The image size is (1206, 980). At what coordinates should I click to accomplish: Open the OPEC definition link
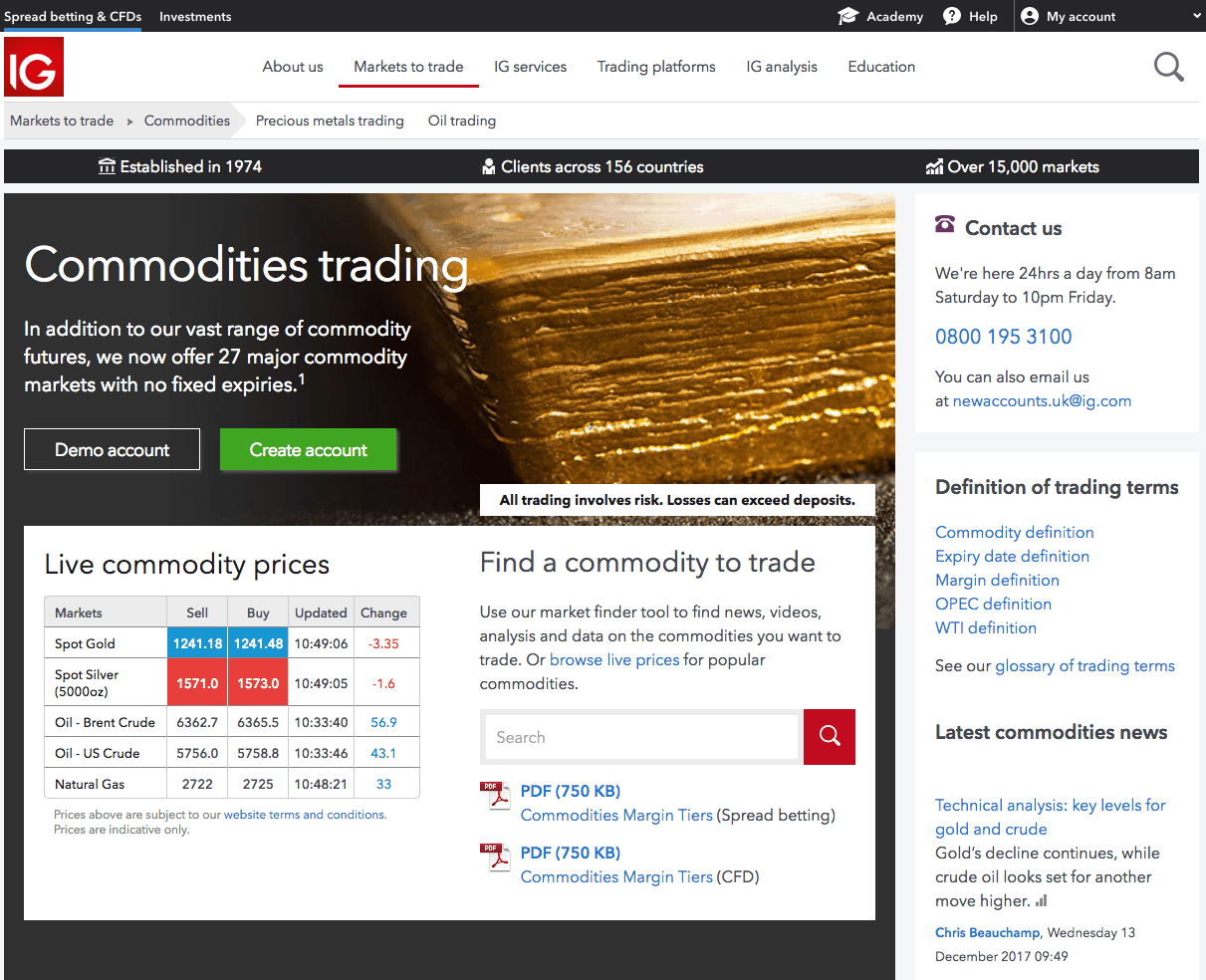993,604
